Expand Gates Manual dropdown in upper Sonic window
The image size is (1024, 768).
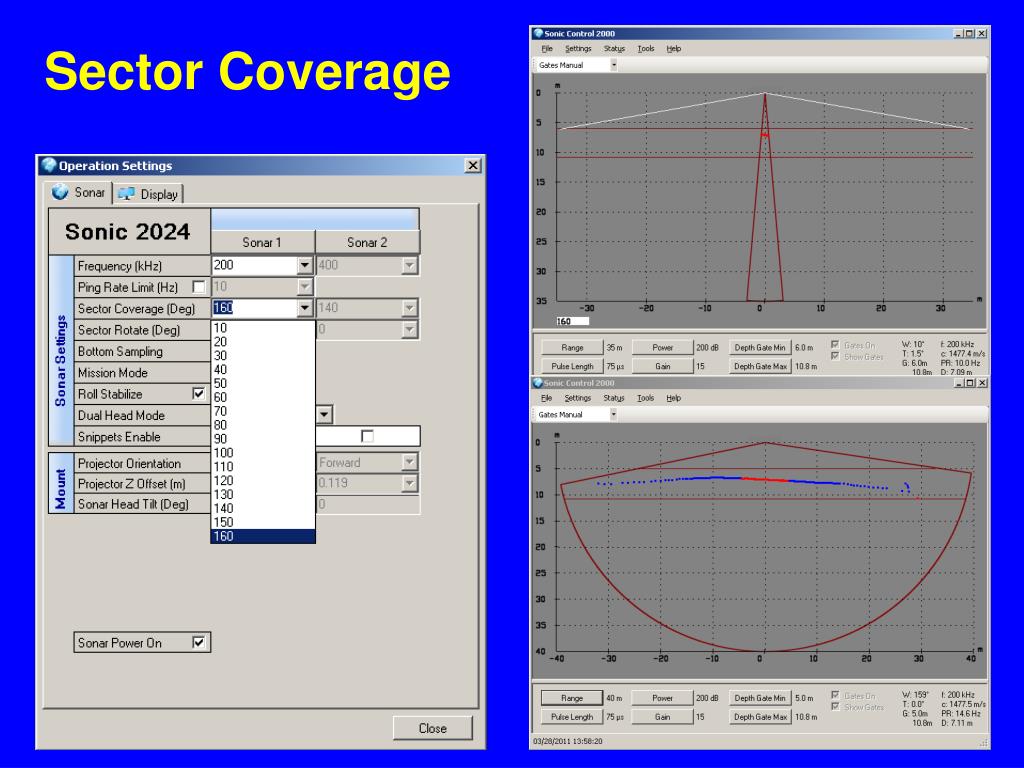(613, 65)
